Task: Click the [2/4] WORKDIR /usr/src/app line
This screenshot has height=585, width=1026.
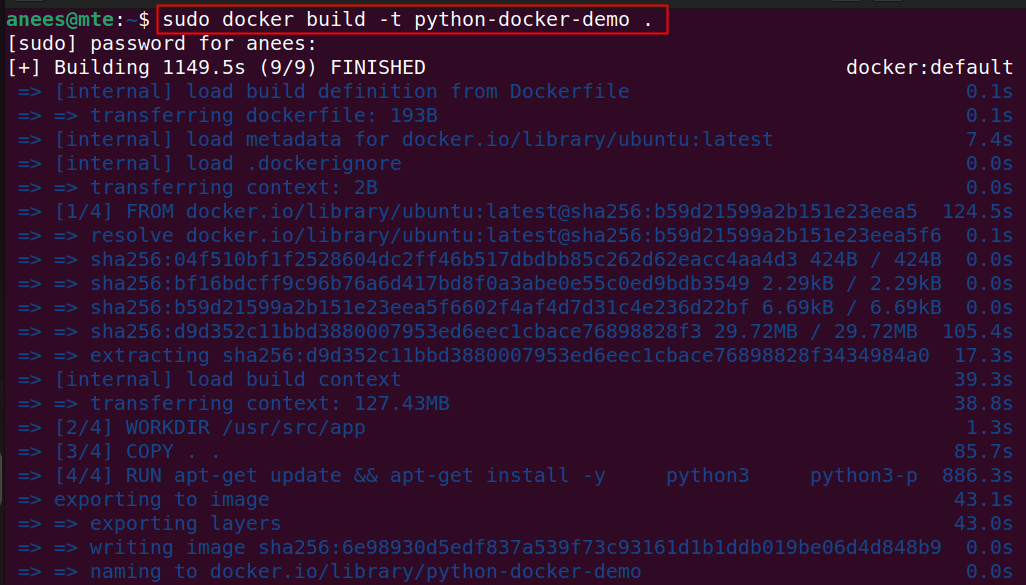Action: (x=209, y=428)
